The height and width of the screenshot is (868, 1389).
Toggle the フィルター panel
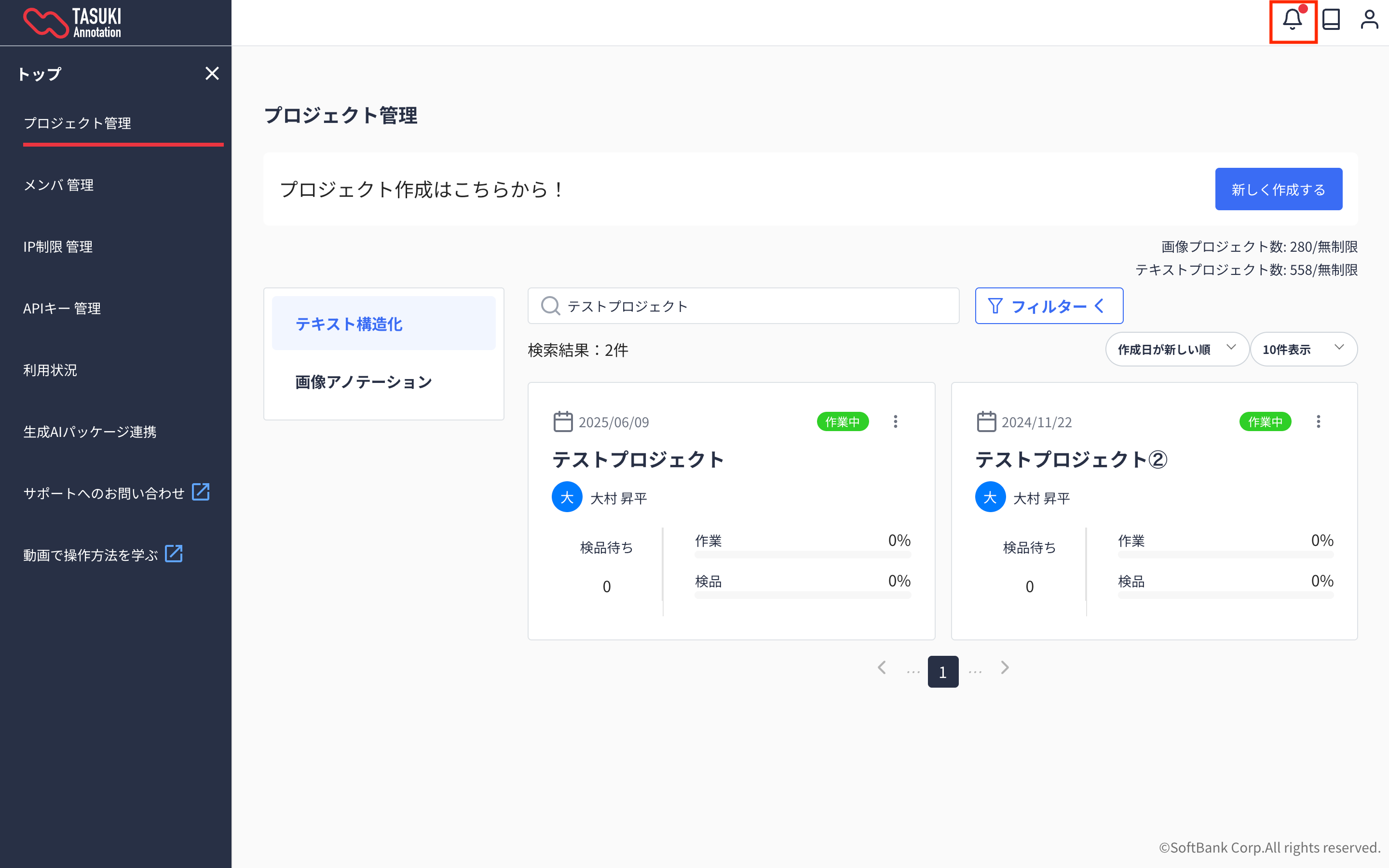tap(1049, 306)
